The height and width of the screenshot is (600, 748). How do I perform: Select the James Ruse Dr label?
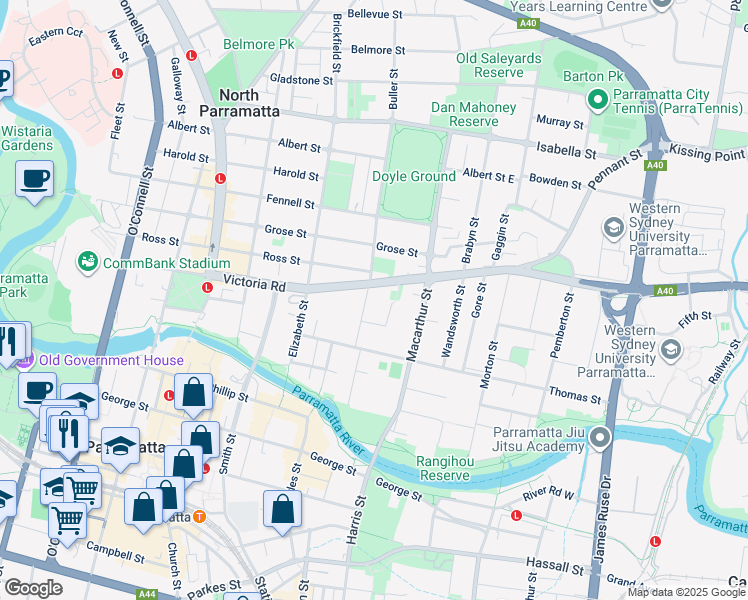602,518
